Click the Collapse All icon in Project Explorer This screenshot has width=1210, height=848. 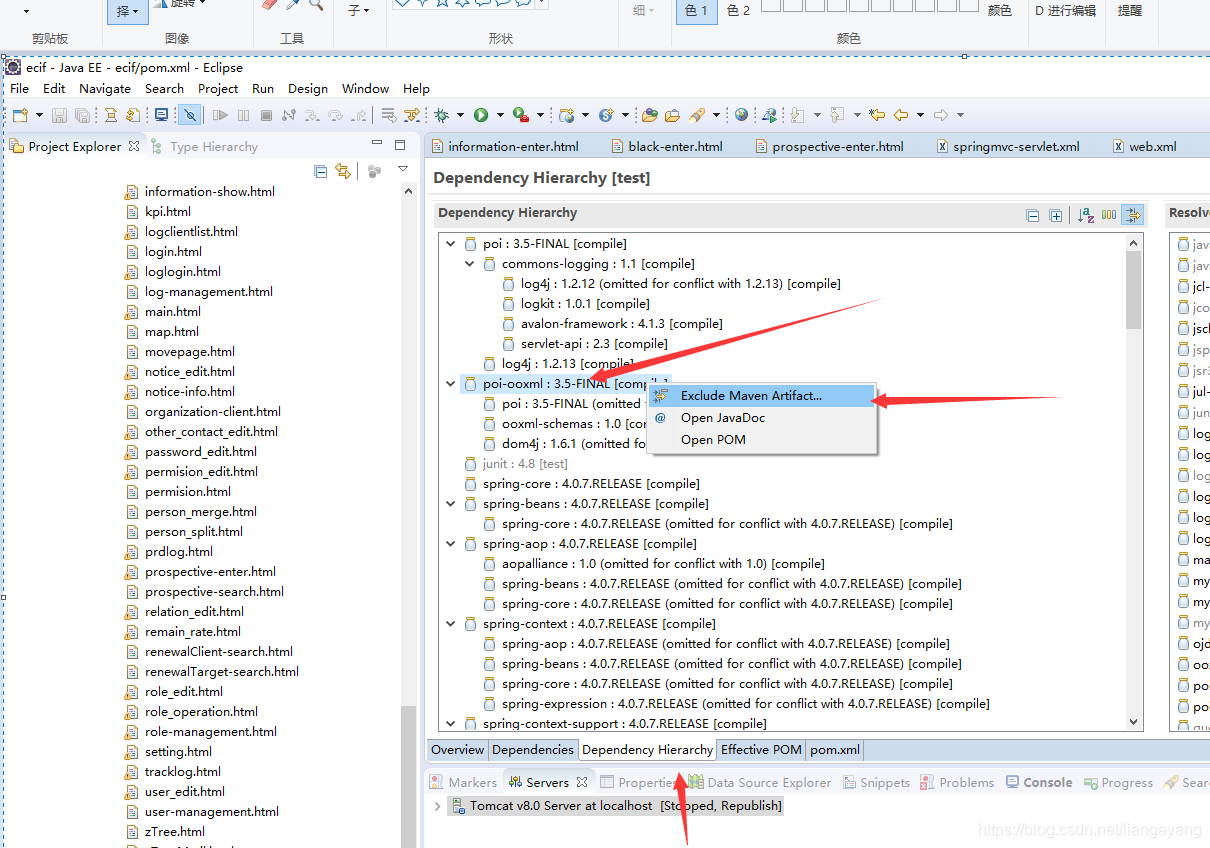pyautogui.click(x=321, y=171)
